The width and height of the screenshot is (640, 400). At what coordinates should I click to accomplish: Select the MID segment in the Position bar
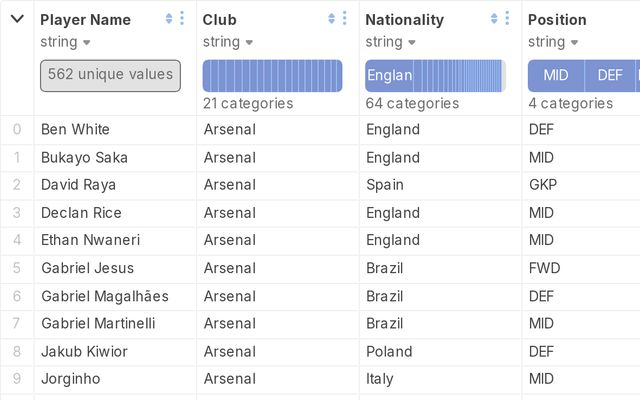click(x=556, y=75)
